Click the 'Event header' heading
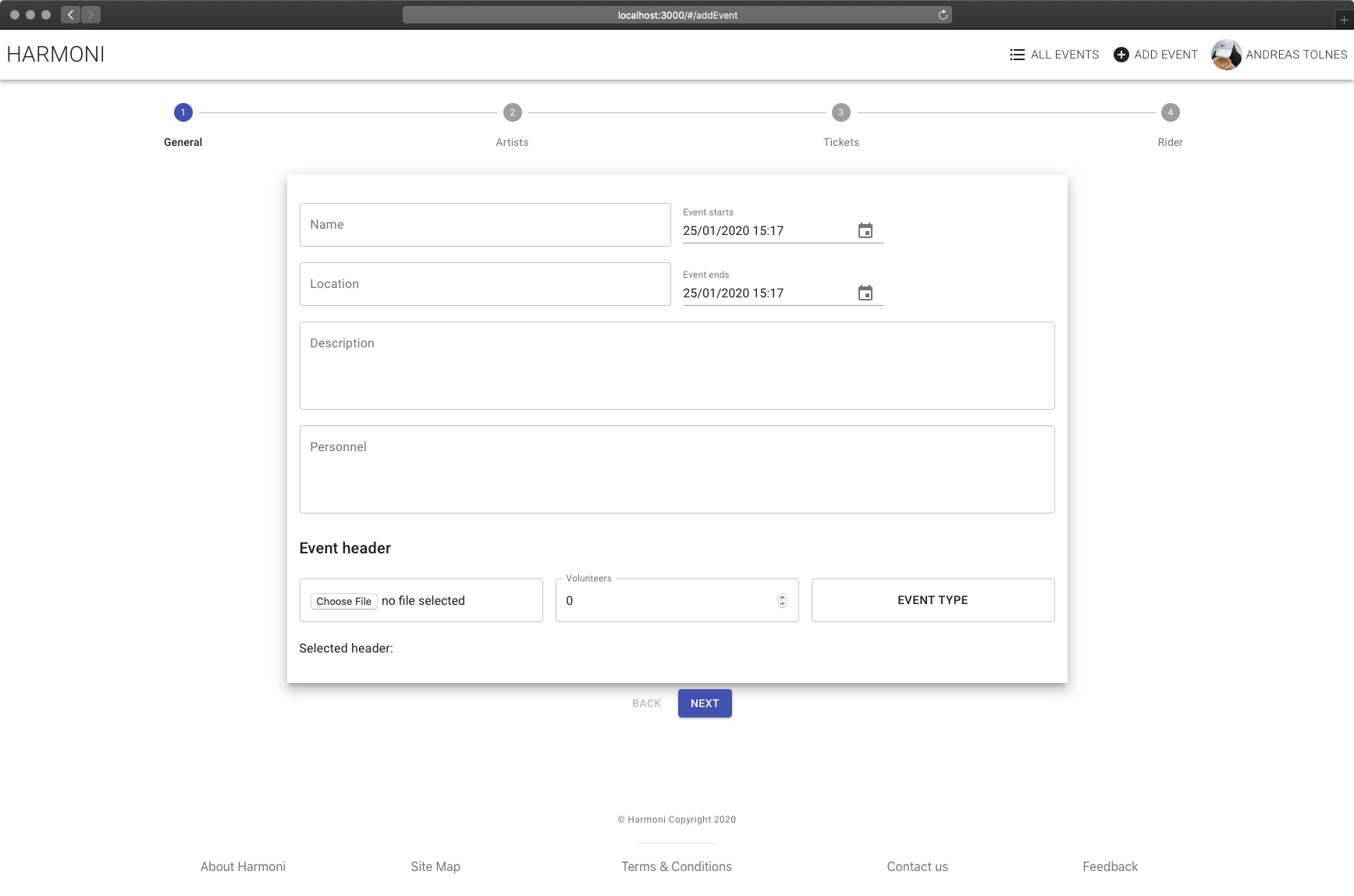 [x=345, y=548]
